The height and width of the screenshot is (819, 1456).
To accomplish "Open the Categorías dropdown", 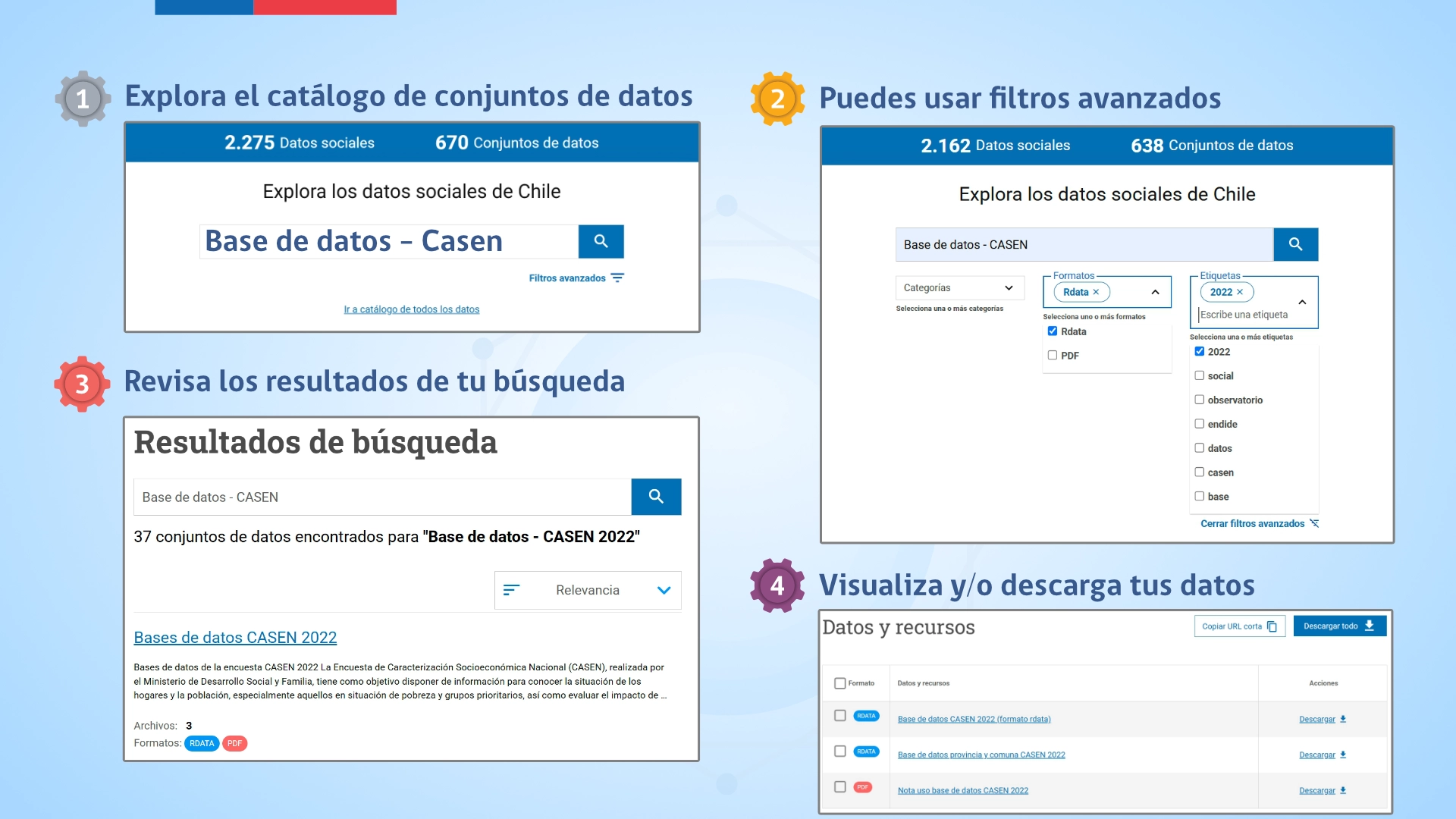I will click(x=959, y=288).
